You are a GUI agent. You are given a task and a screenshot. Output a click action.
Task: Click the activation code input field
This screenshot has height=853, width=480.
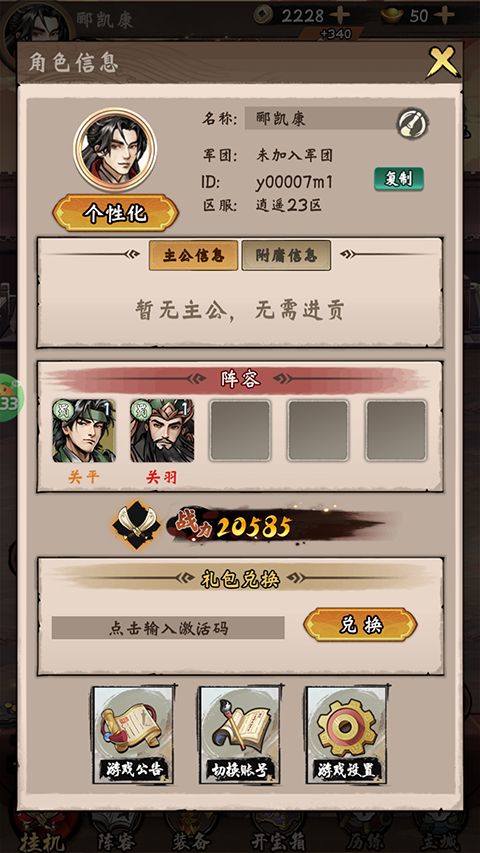(x=168, y=628)
